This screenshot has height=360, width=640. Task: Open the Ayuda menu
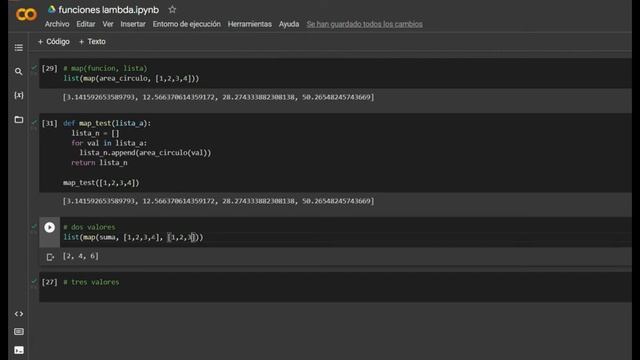coord(289,24)
